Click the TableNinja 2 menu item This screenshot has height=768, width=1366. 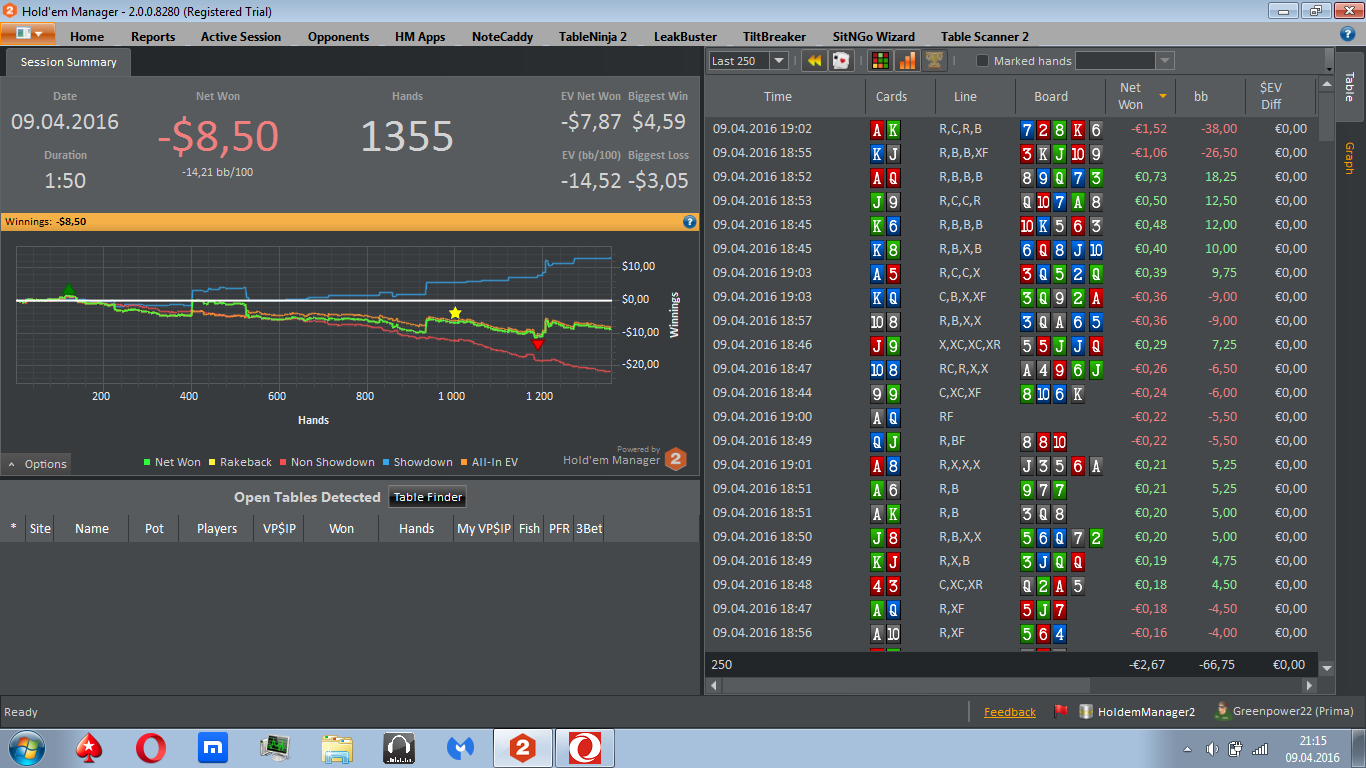coord(593,37)
